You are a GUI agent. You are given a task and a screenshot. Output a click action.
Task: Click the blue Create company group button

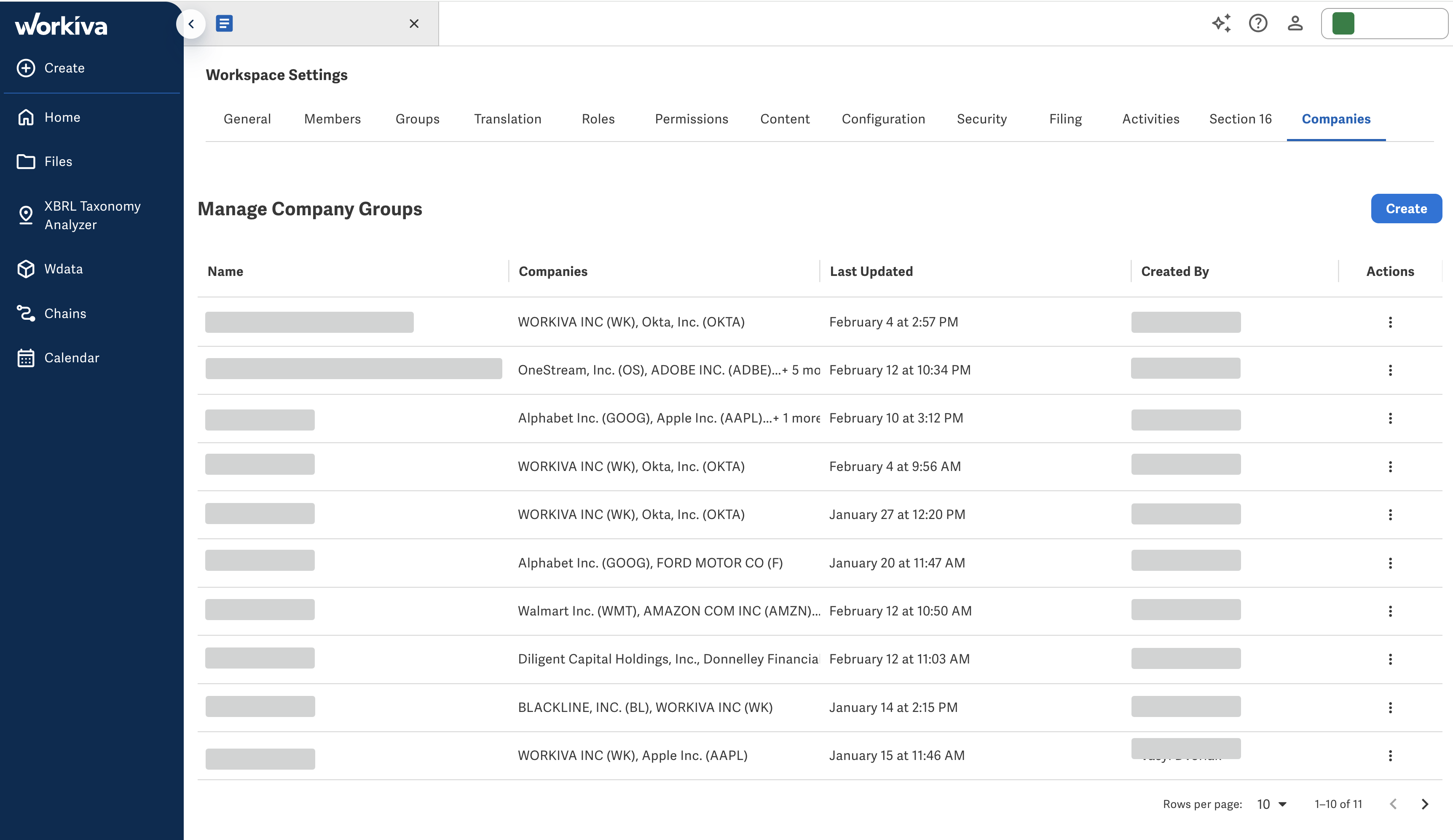[1407, 209]
